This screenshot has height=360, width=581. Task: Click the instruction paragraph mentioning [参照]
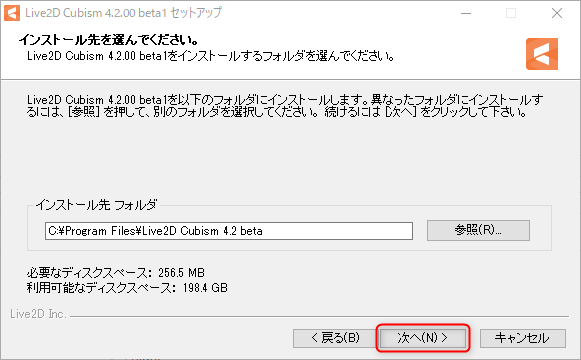(285, 106)
